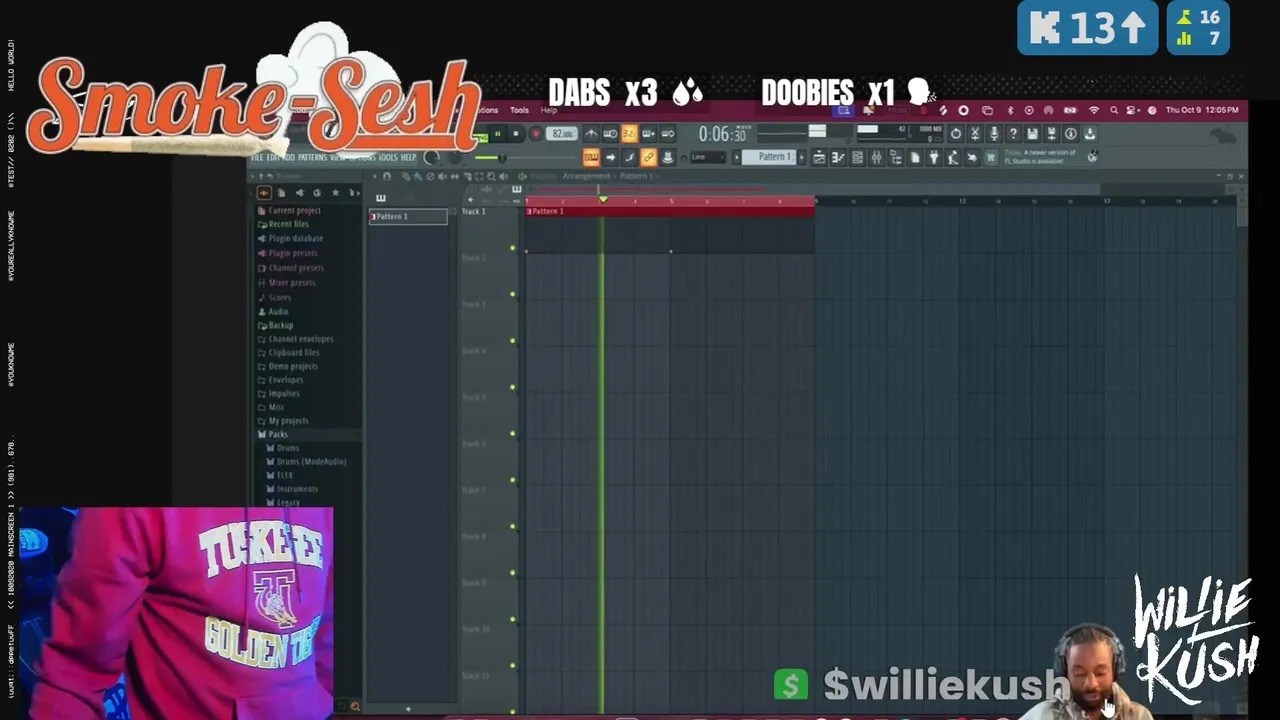Collapse the Packs folder in browser
The height and width of the screenshot is (720, 1280).
(272, 434)
